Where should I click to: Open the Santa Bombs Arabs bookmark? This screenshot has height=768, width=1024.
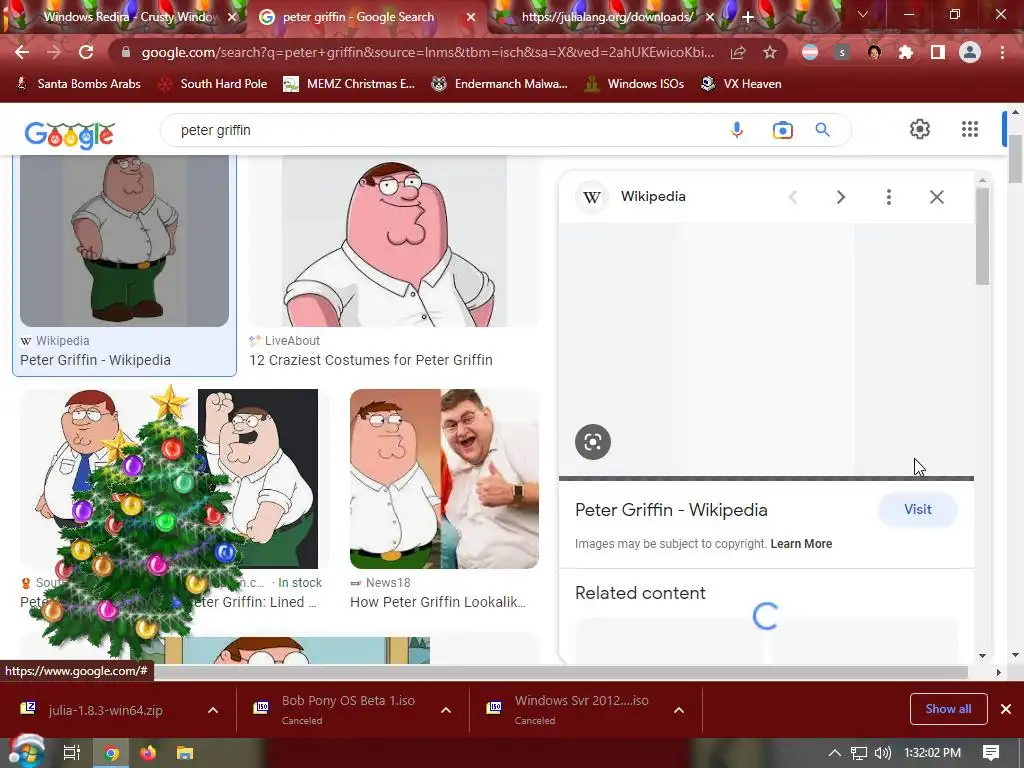[x=78, y=84]
